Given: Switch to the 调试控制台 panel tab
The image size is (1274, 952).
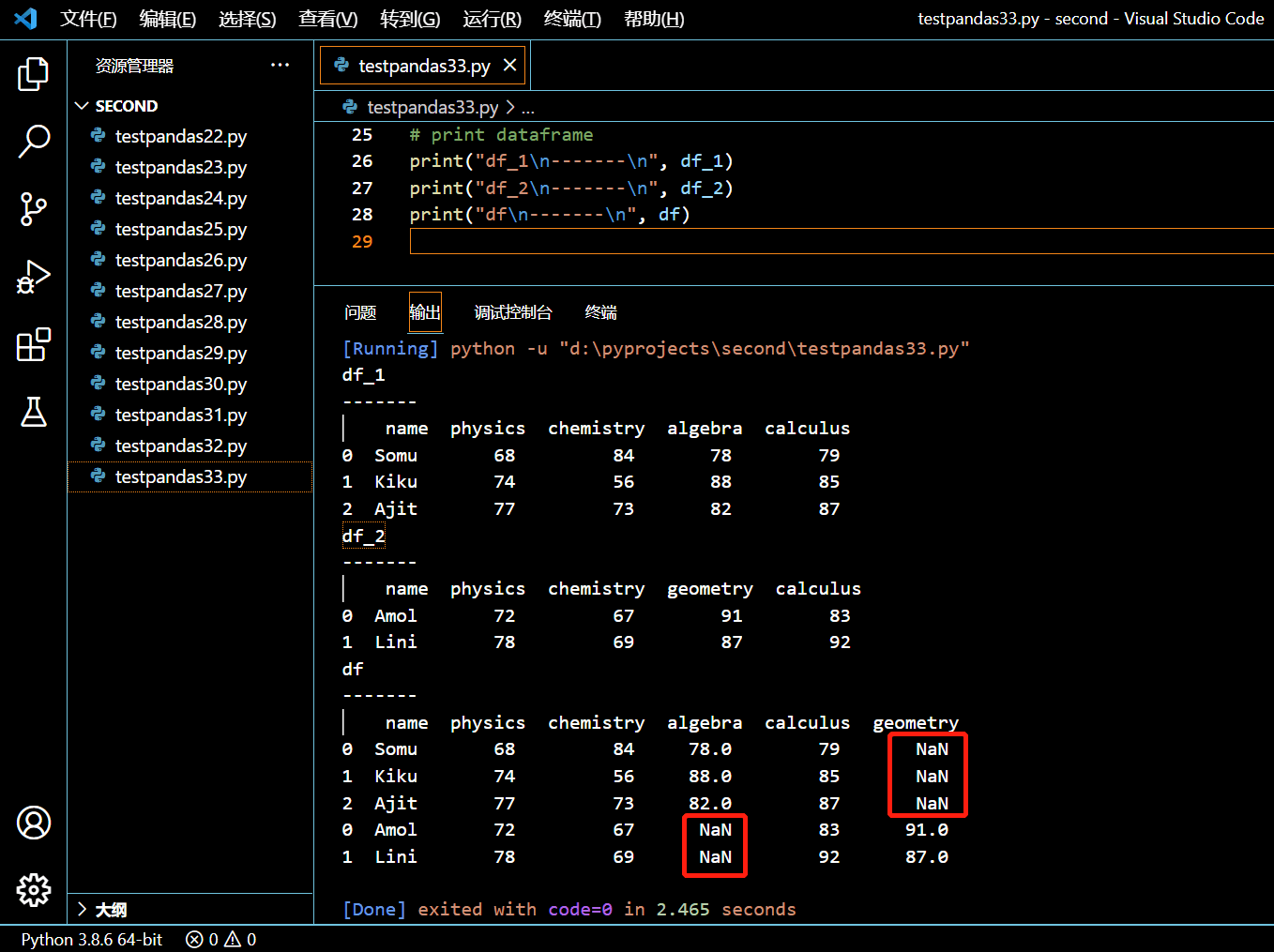Looking at the screenshot, I should 513,312.
